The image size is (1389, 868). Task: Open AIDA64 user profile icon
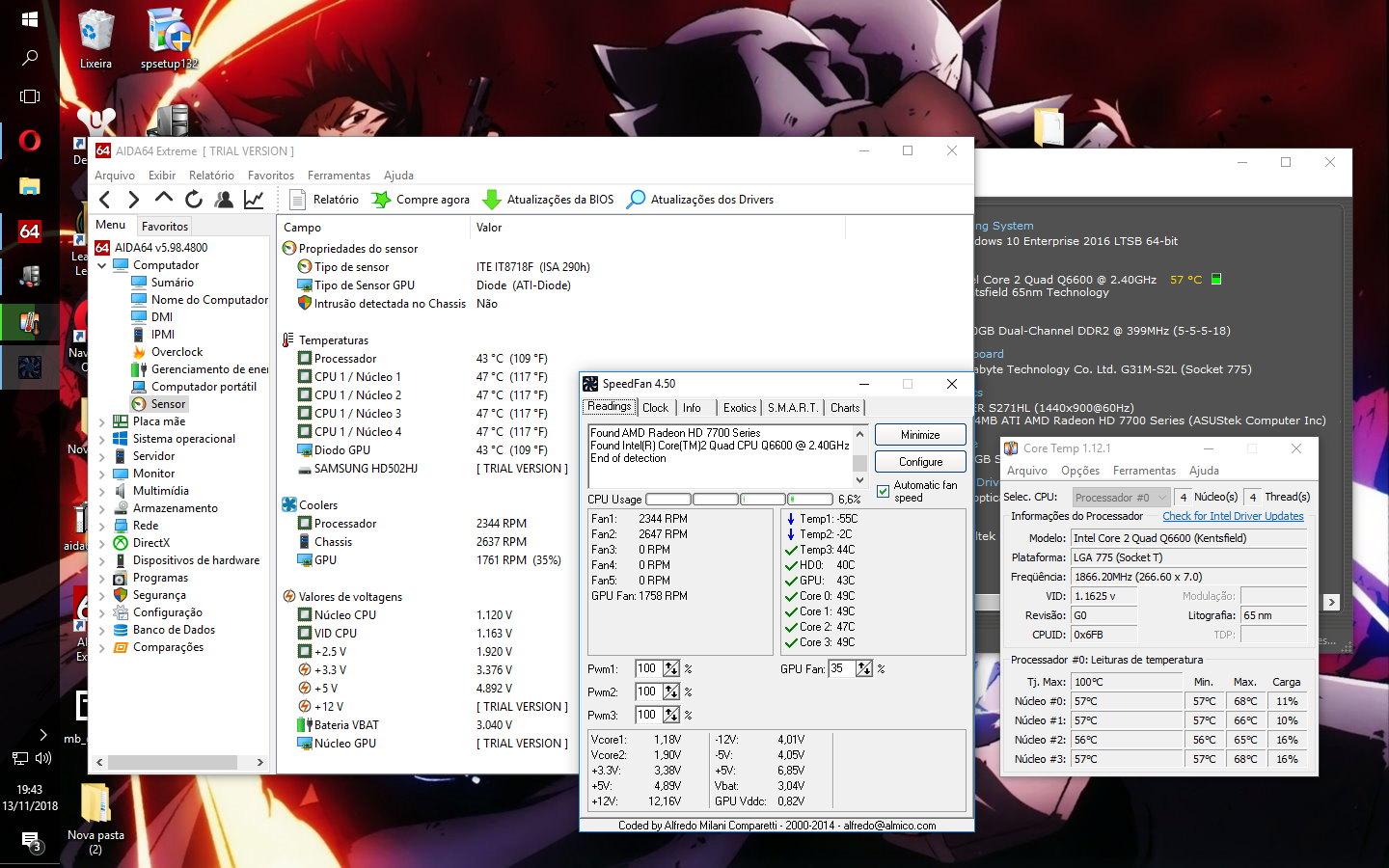(224, 200)
